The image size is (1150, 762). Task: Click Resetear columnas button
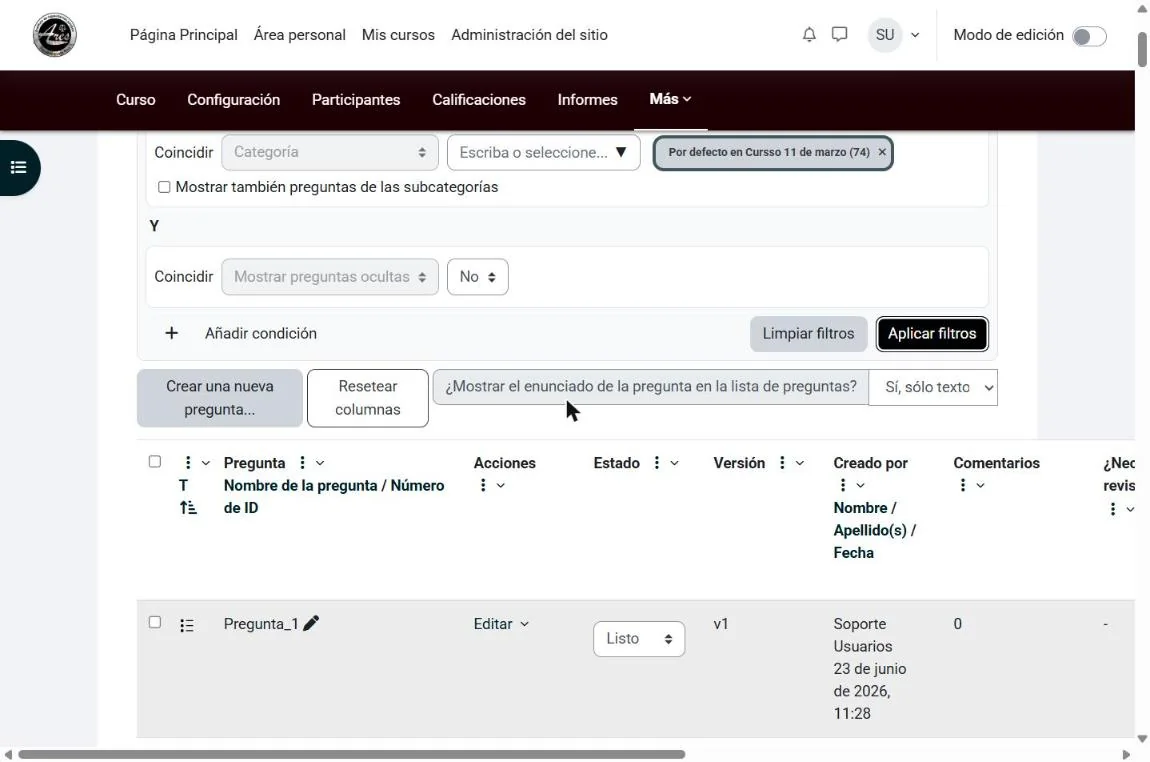tap(367, 398)
